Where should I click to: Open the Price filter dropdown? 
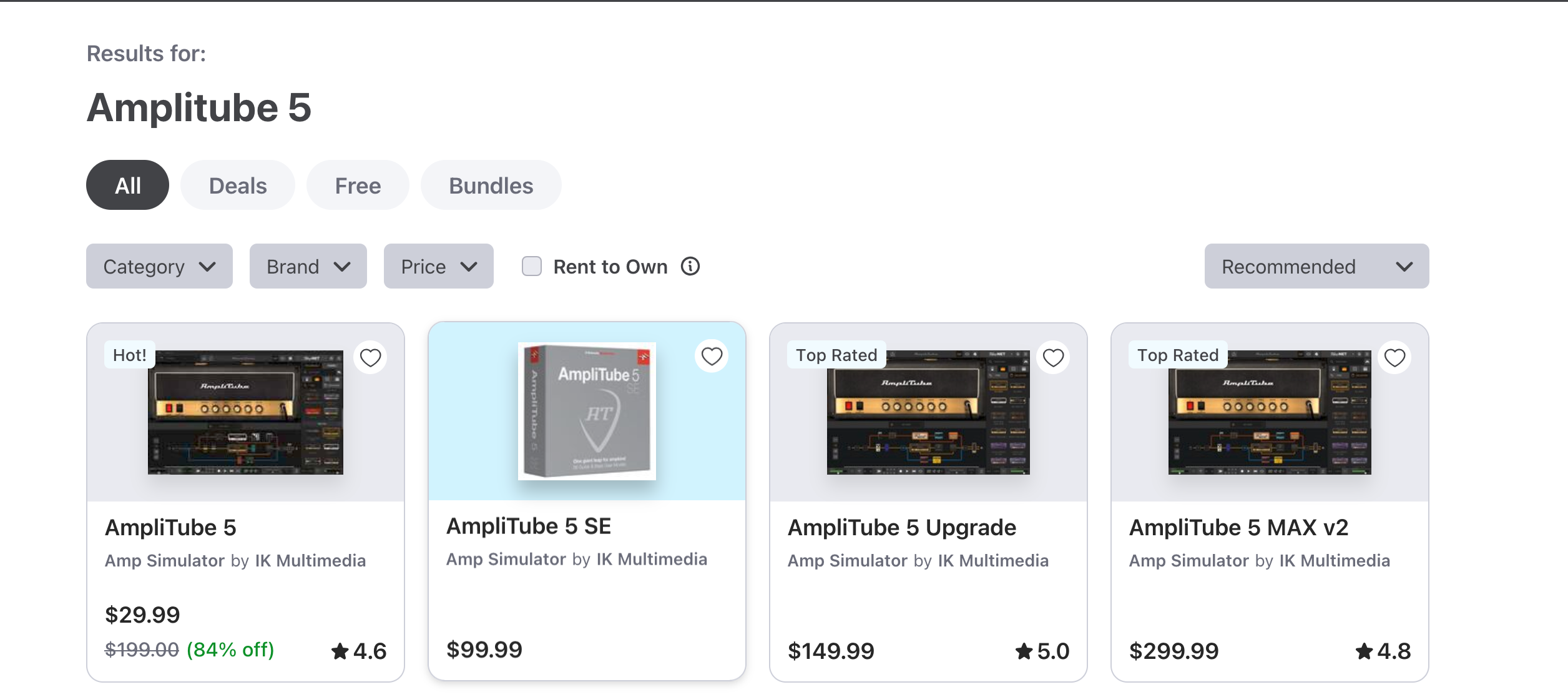438,267
